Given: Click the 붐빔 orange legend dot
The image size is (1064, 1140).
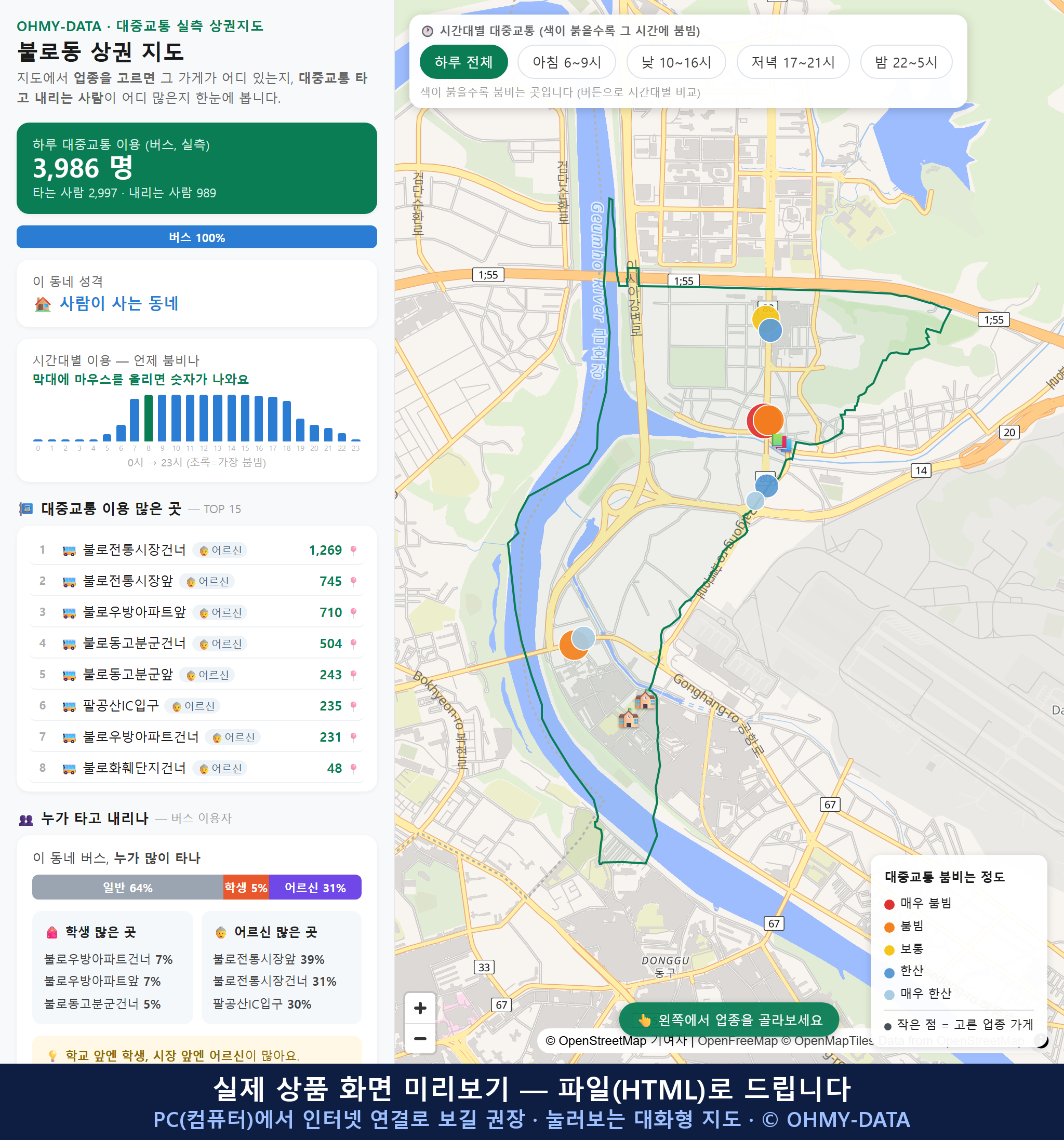Looking at the screenshot, I should coord(889,927).
